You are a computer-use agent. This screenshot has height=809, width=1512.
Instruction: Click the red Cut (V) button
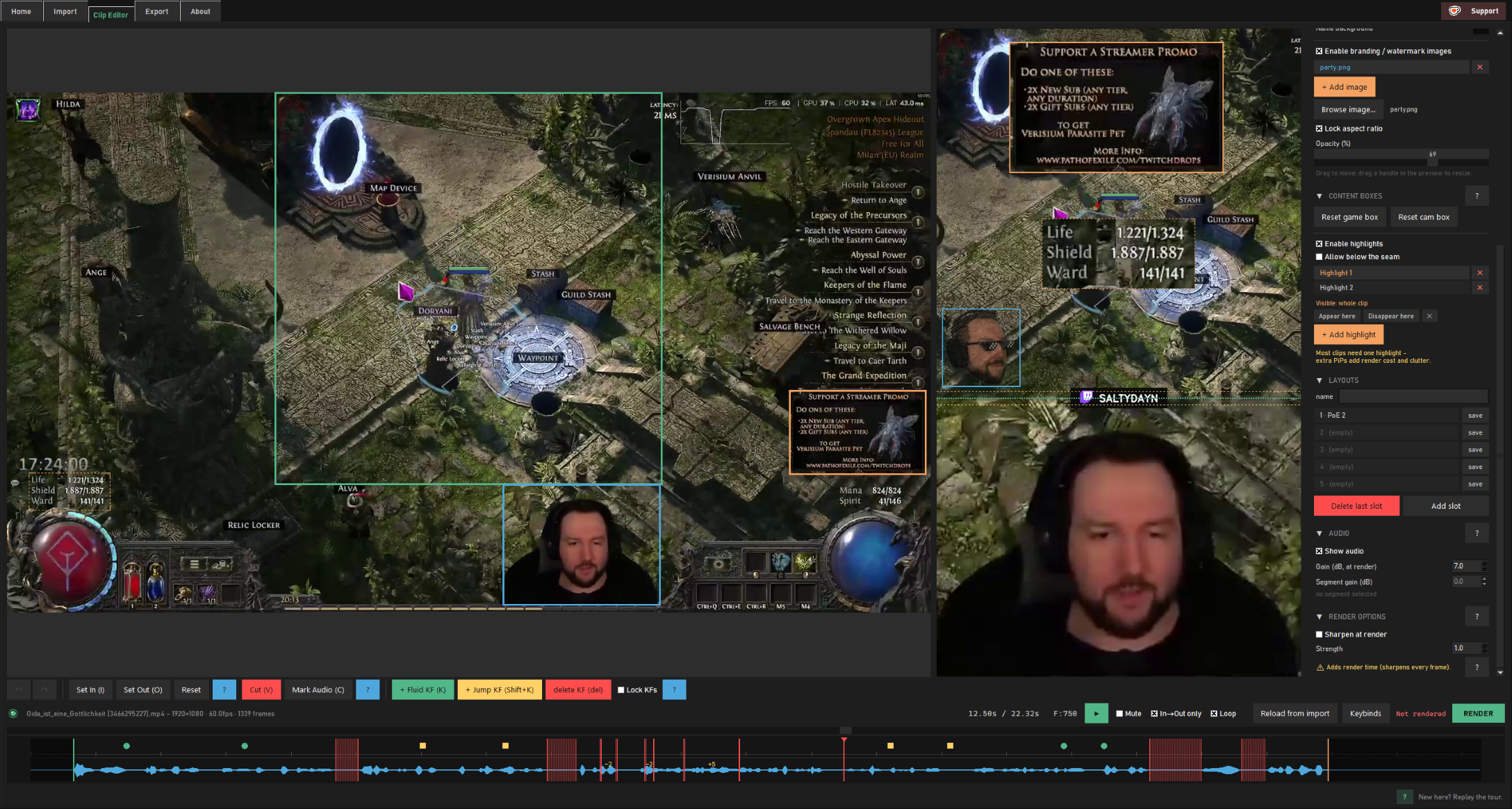click(x=261, y=689)
